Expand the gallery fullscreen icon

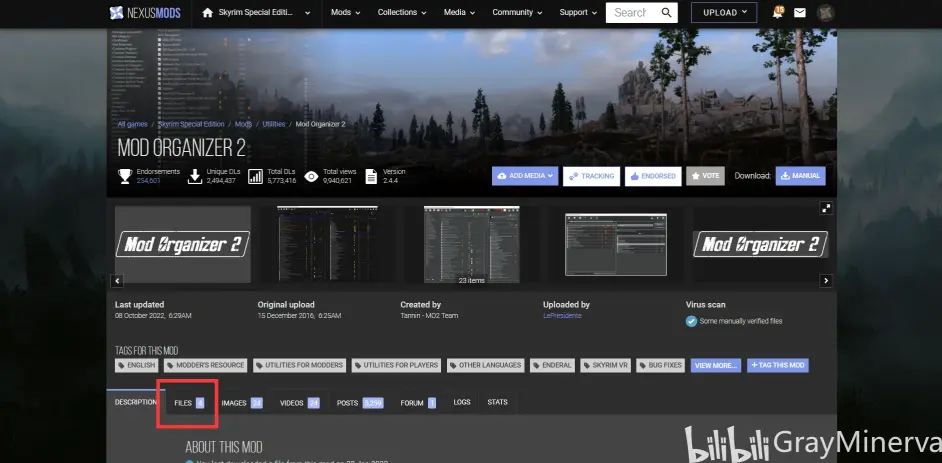pyautogui.click(x=826, y=208)
